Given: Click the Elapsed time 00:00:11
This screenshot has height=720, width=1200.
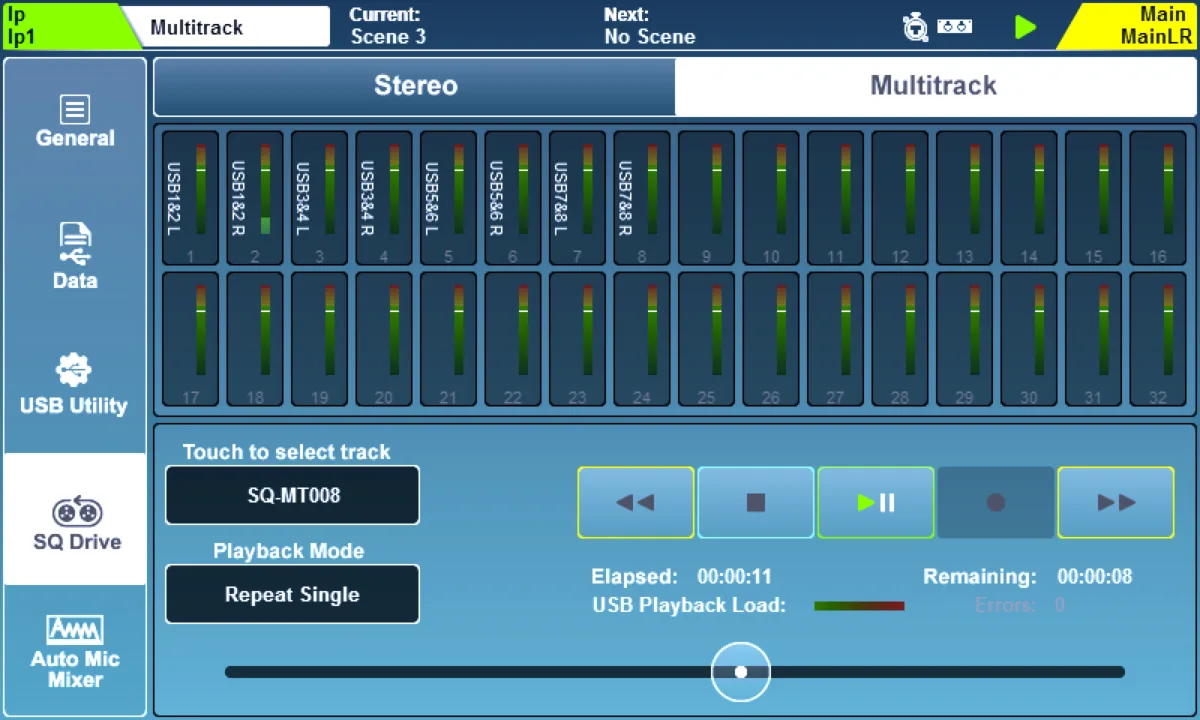Looking at the screenshot, I should 734,577.
